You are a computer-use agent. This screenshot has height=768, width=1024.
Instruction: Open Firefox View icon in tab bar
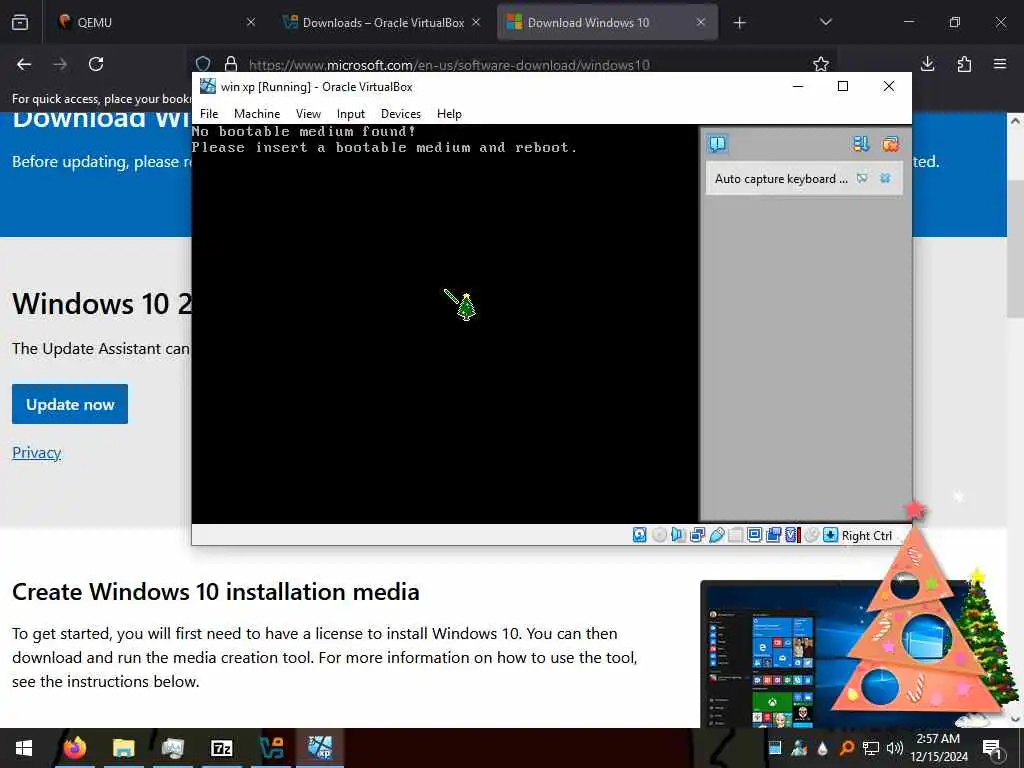[x=20, y=22]
